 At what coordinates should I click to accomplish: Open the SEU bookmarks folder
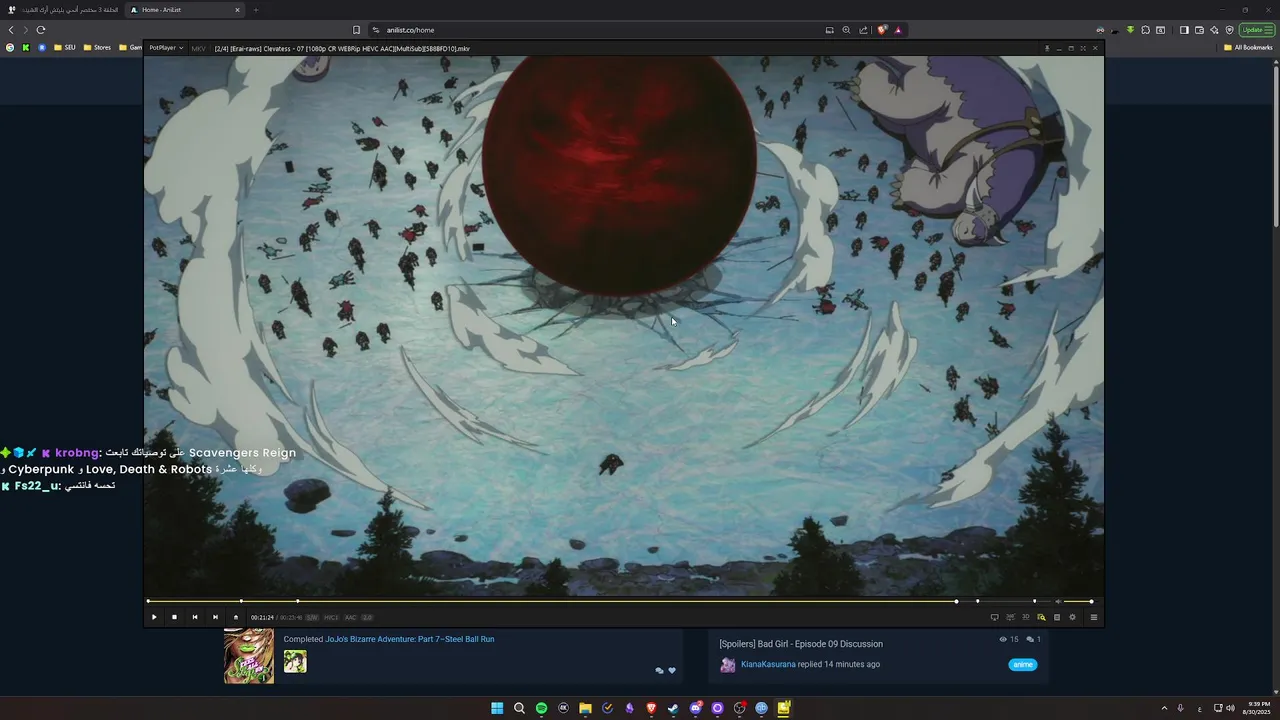[64, 47]
